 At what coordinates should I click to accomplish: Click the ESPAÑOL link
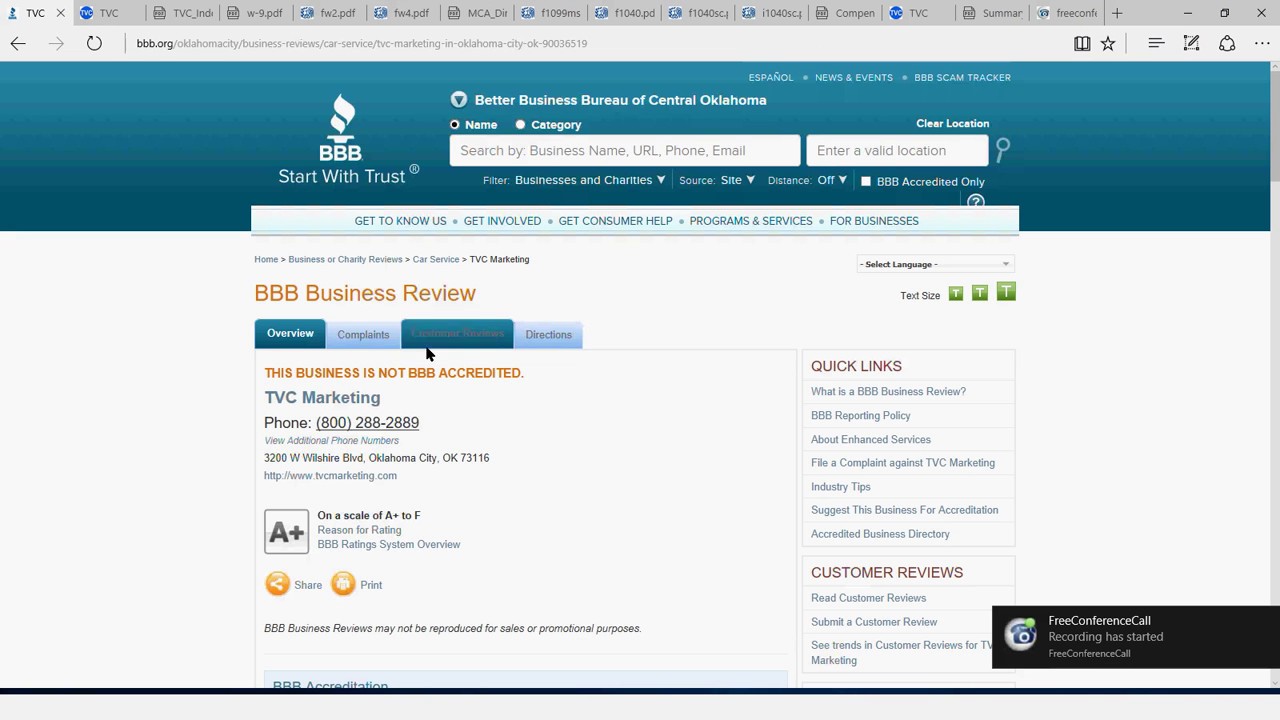coord(771,77)
